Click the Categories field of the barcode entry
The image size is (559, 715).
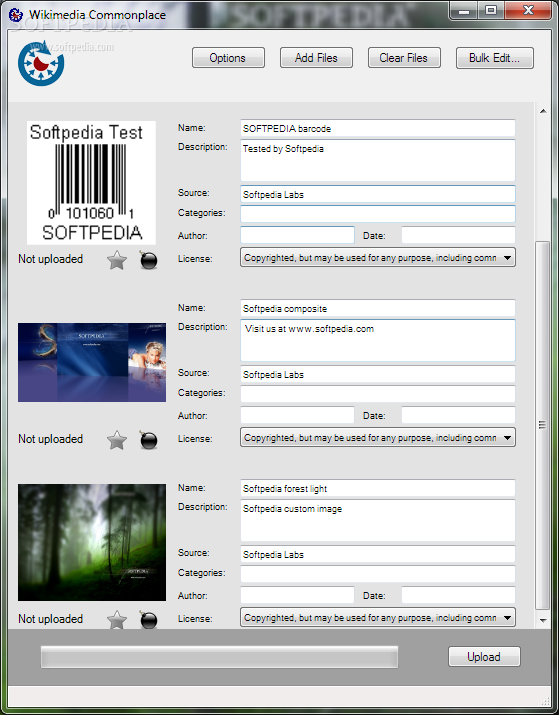378,214
